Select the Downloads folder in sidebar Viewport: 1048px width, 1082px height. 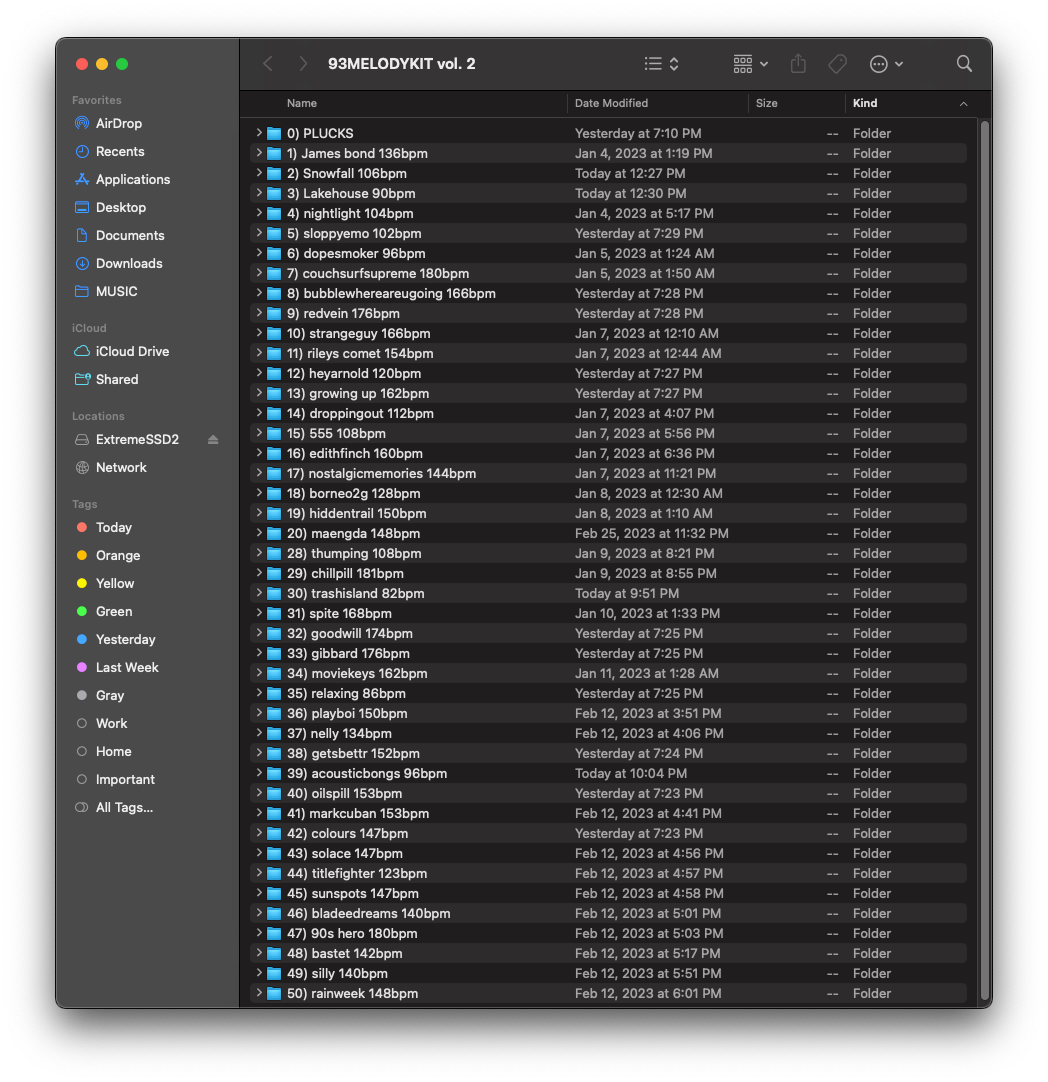[128, 264]
